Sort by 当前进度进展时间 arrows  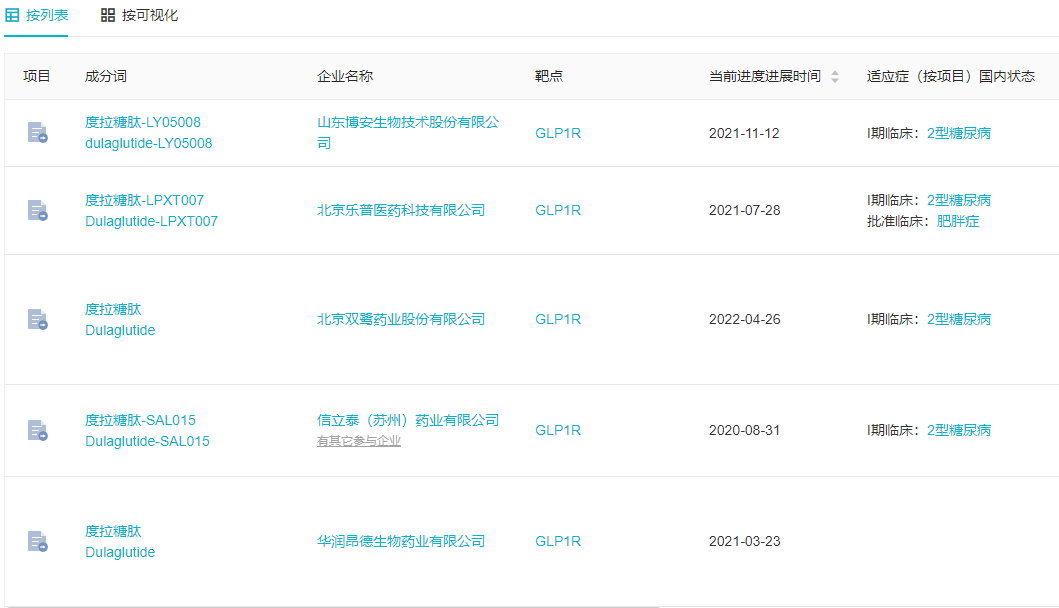[x=835, y=76]
